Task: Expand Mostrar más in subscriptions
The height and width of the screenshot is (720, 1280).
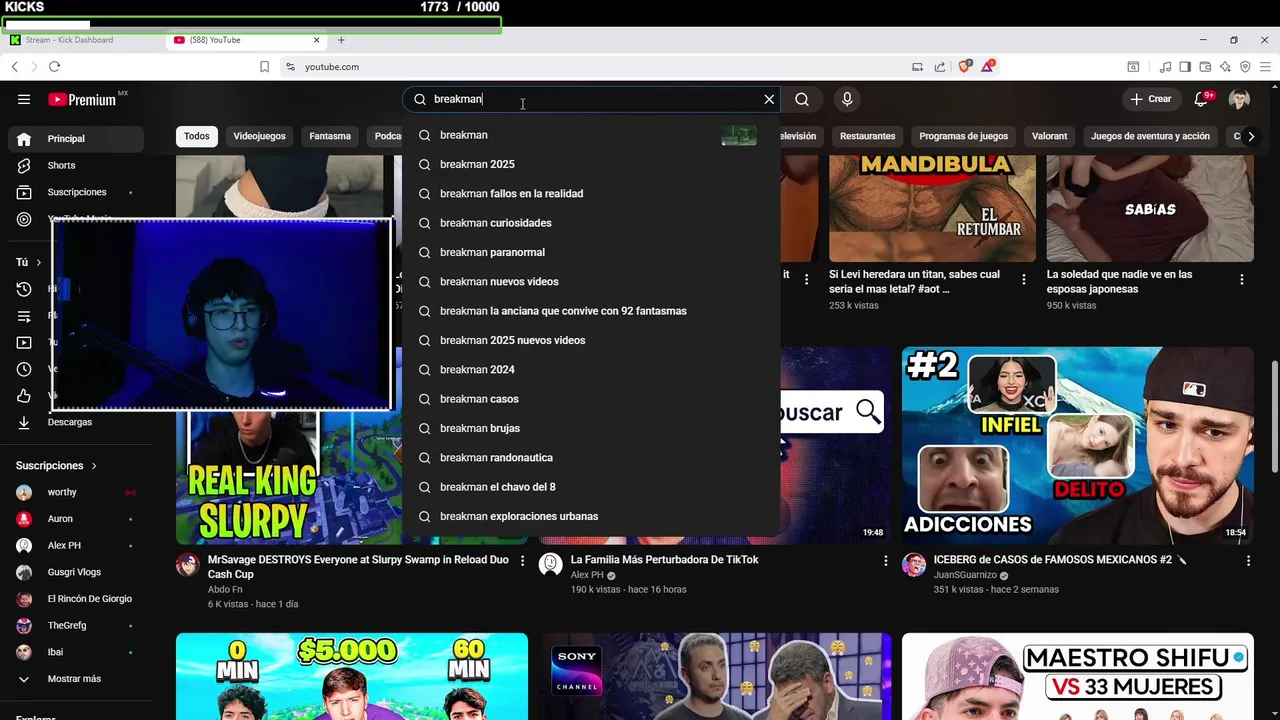Action: click(76, 679)
